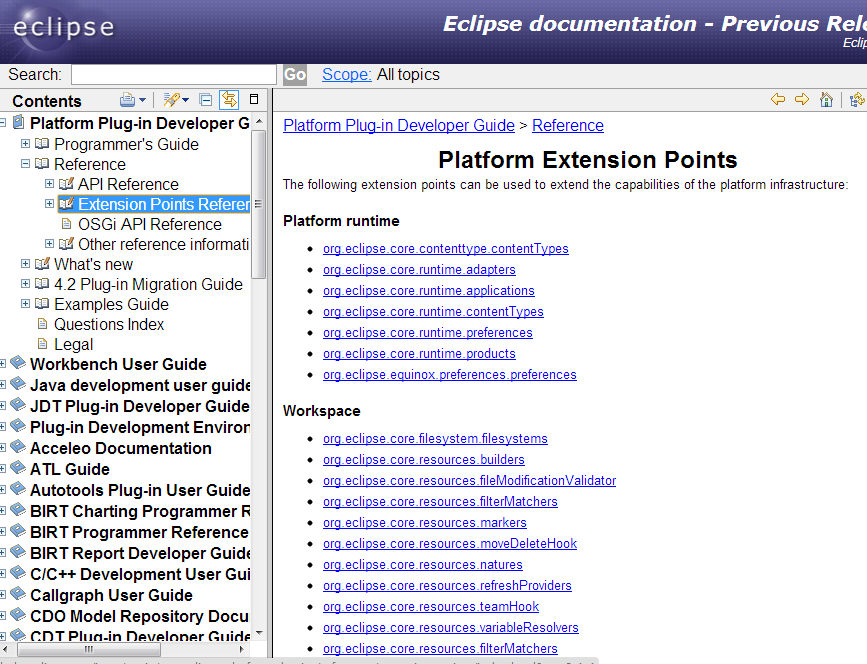
Task: Click Platform Plug-in Developer Guide breadcrumb link
Action: (399, 126)
